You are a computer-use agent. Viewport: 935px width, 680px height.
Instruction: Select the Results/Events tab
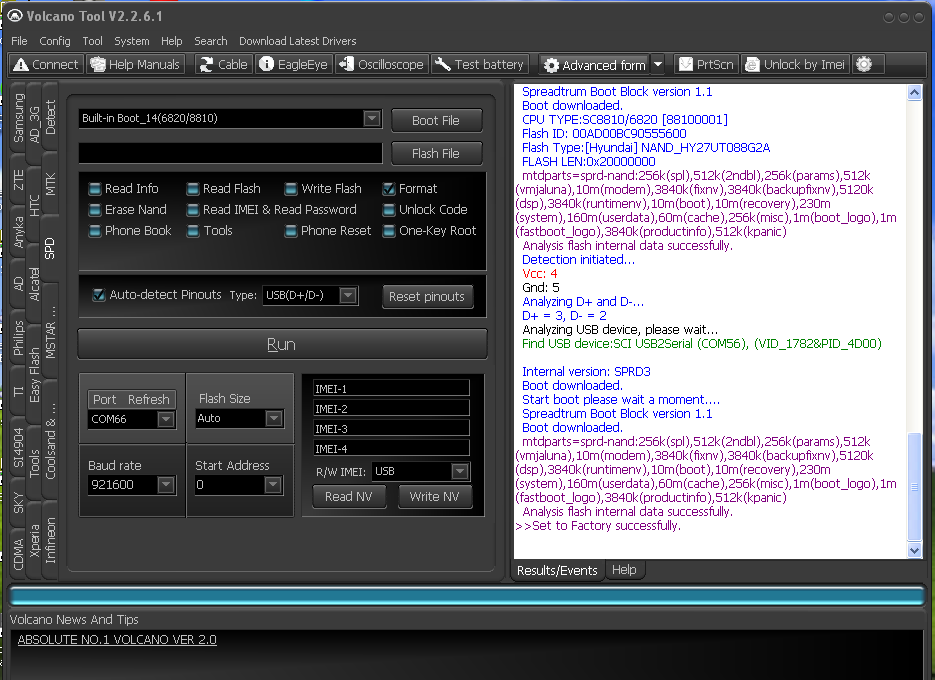click(557, 570)
